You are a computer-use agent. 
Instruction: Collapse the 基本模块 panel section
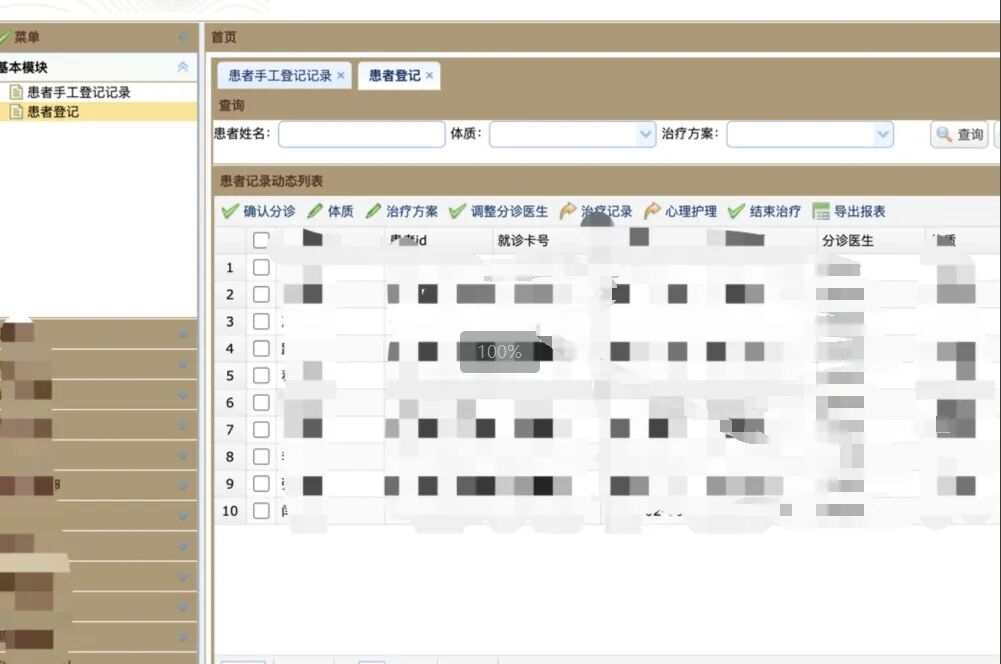182,67
